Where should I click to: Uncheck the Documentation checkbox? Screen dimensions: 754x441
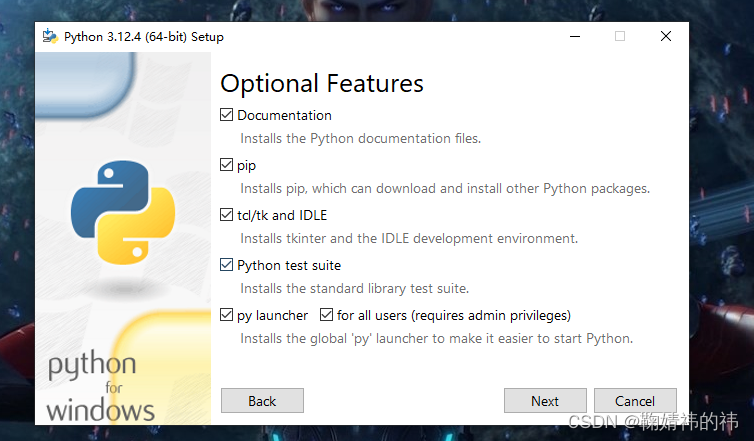[226, 115]
